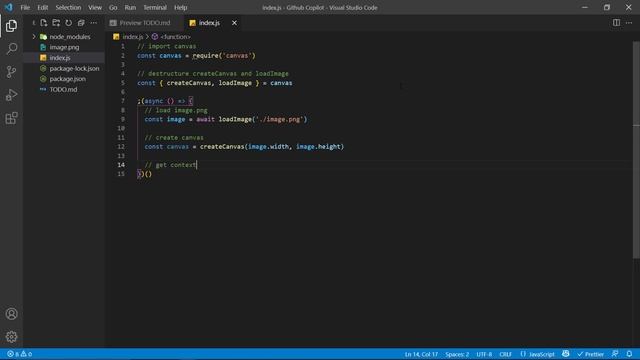This screenshot has height=360, width=640.
Task: Click index.js in the breadcrumb
Action: point(133,37)
